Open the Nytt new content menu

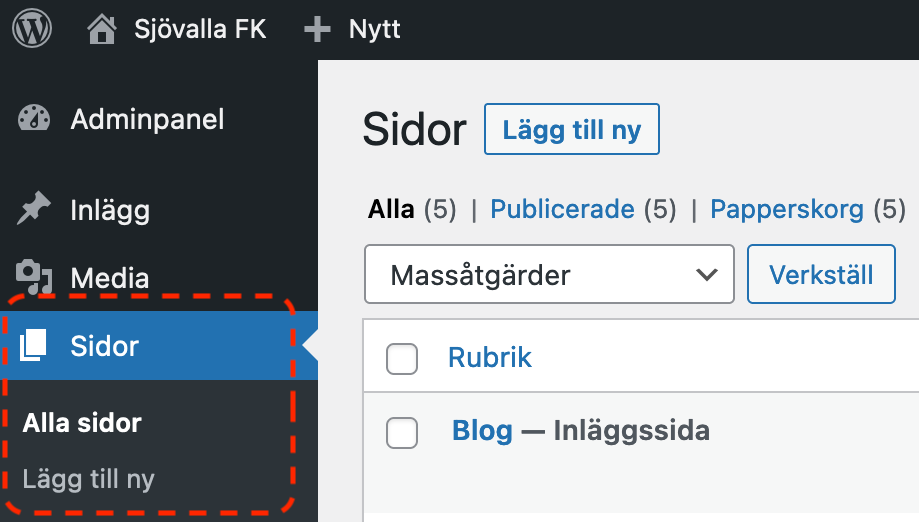374,29
